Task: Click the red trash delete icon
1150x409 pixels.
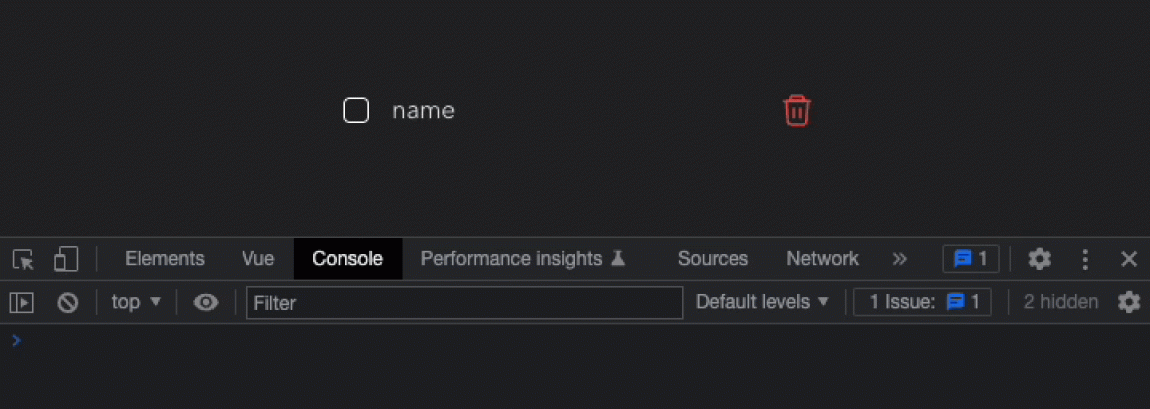Action: (796, 111)
